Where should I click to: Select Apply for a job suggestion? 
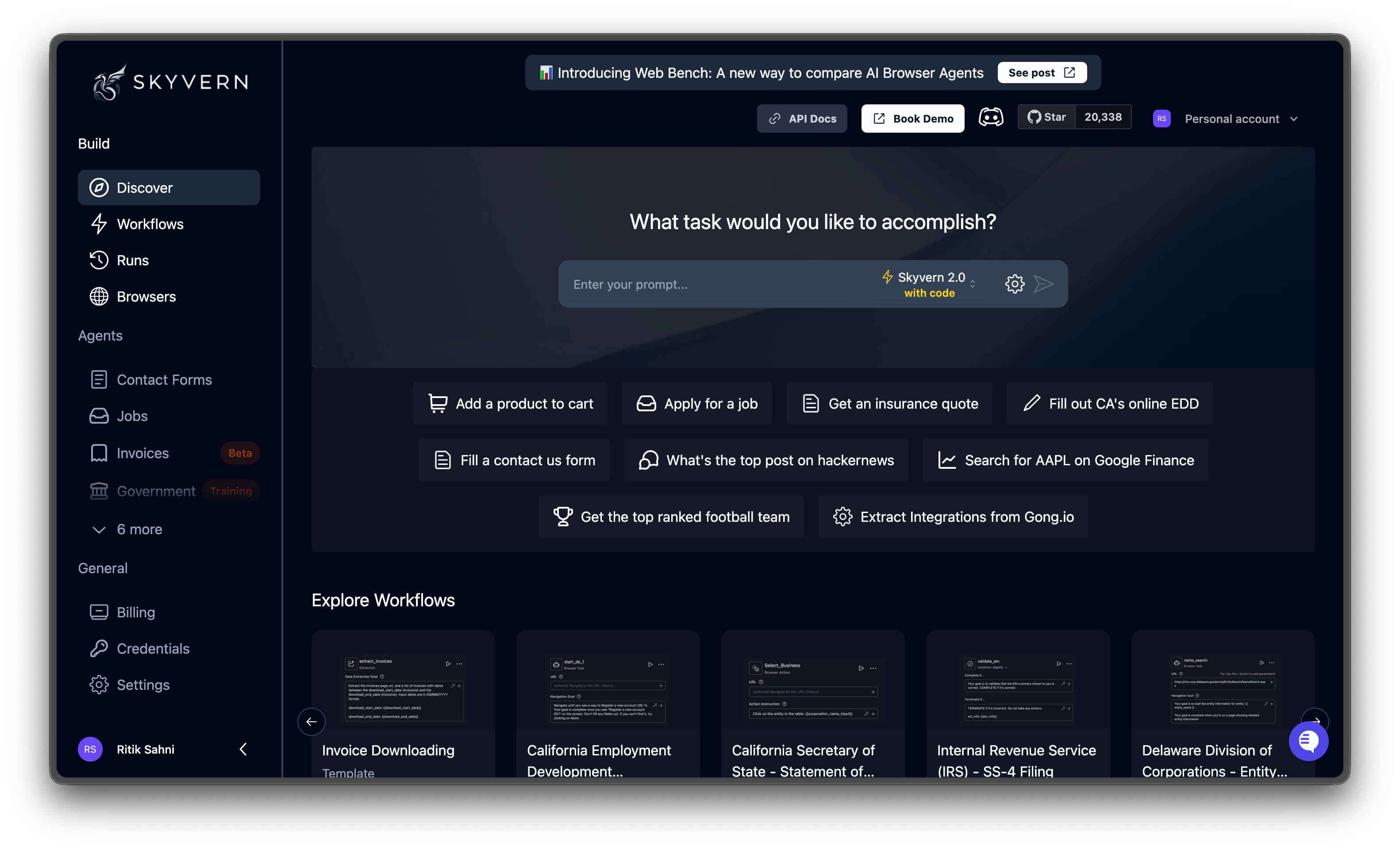point(696,403)
